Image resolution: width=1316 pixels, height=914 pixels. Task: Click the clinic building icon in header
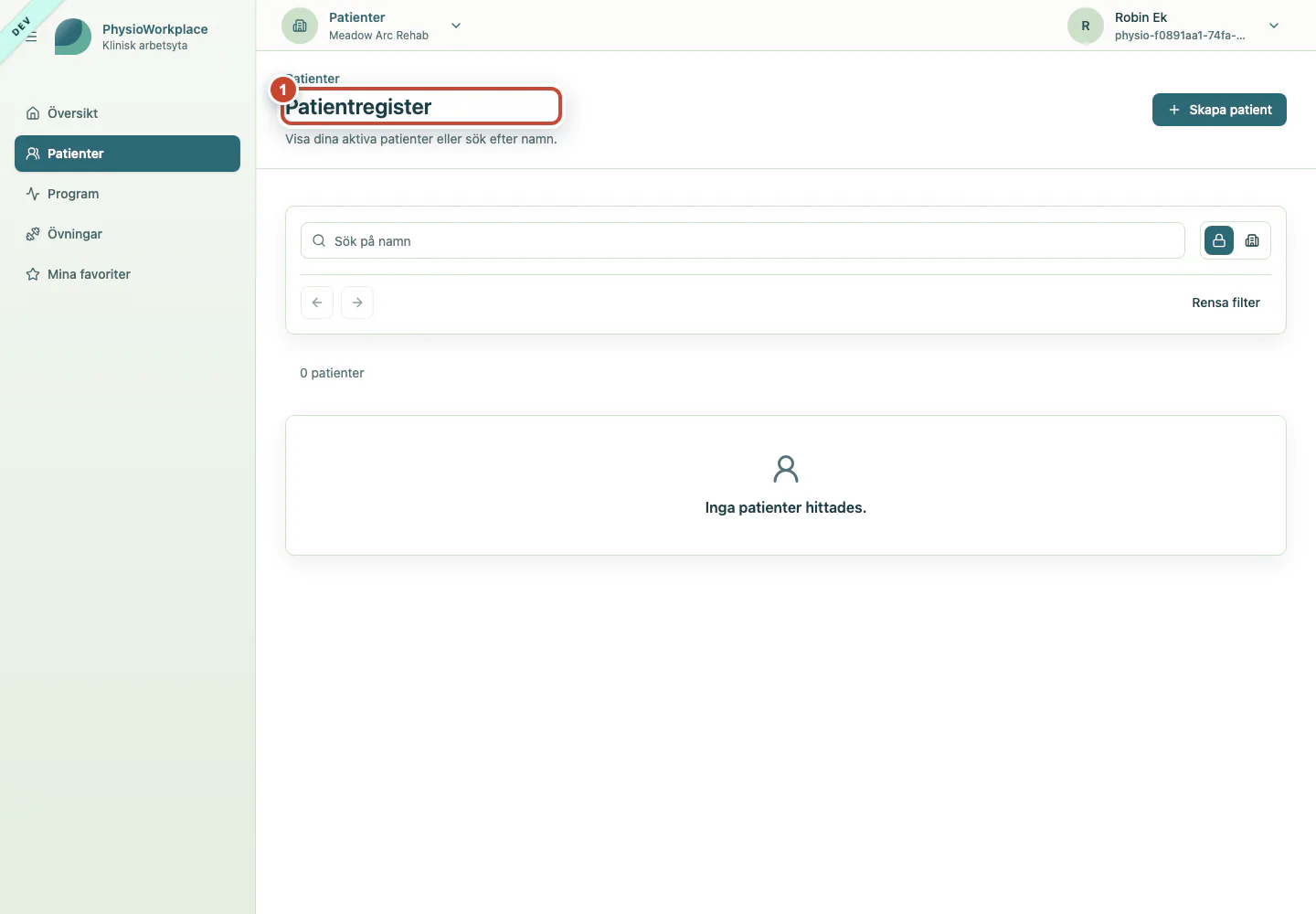coord(300,26)
